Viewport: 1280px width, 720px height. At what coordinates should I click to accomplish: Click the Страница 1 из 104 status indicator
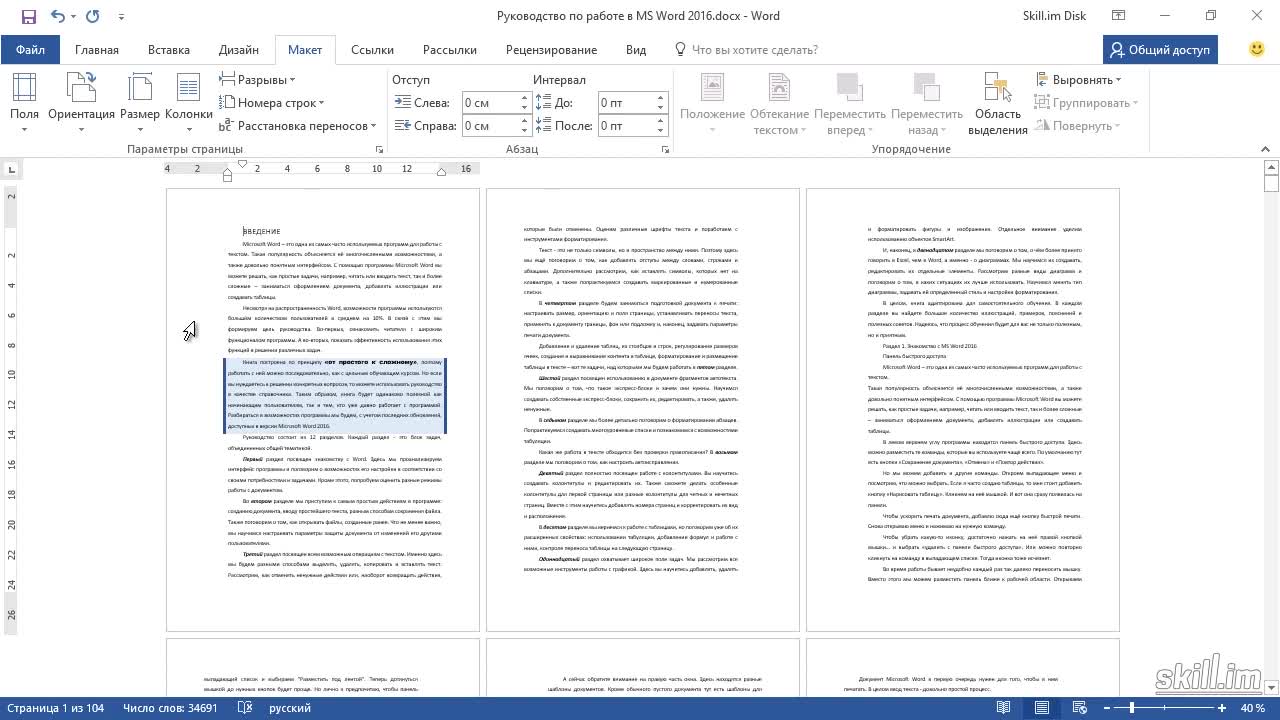coord(56,708)
